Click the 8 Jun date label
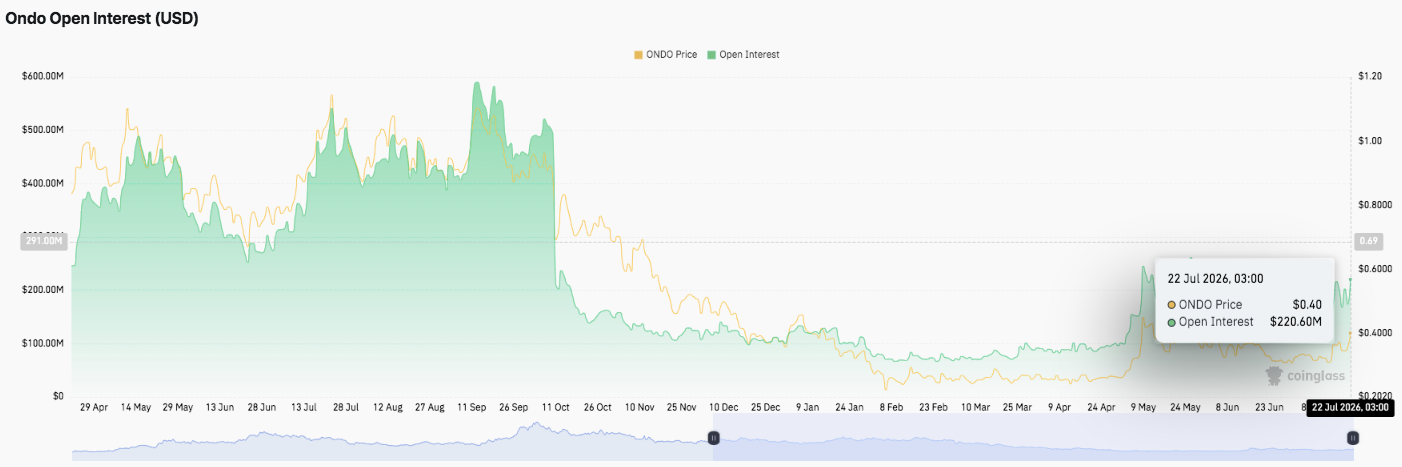The height and width of the screenshot is (467, 1402). point(1226,408)
